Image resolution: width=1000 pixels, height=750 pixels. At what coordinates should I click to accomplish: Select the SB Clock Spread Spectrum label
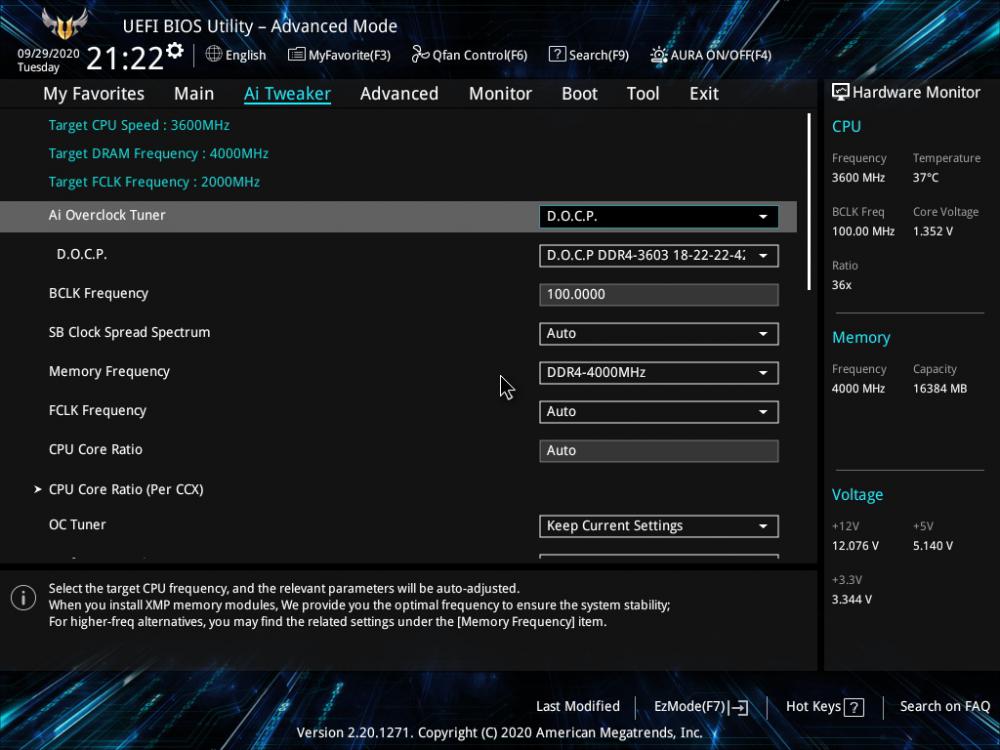129,332
